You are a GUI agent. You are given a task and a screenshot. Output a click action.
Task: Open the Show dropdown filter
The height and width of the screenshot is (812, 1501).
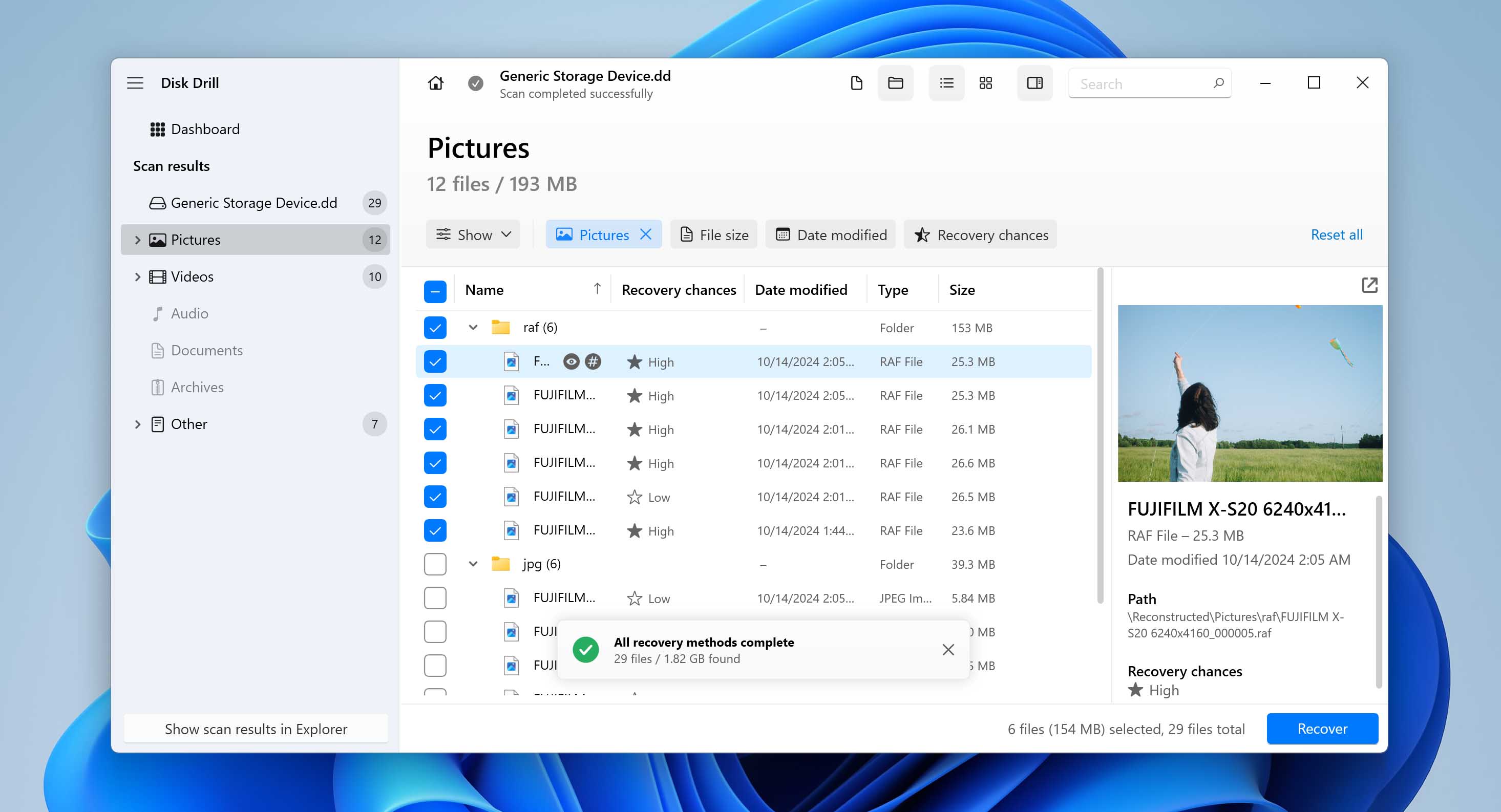(473, 234)
